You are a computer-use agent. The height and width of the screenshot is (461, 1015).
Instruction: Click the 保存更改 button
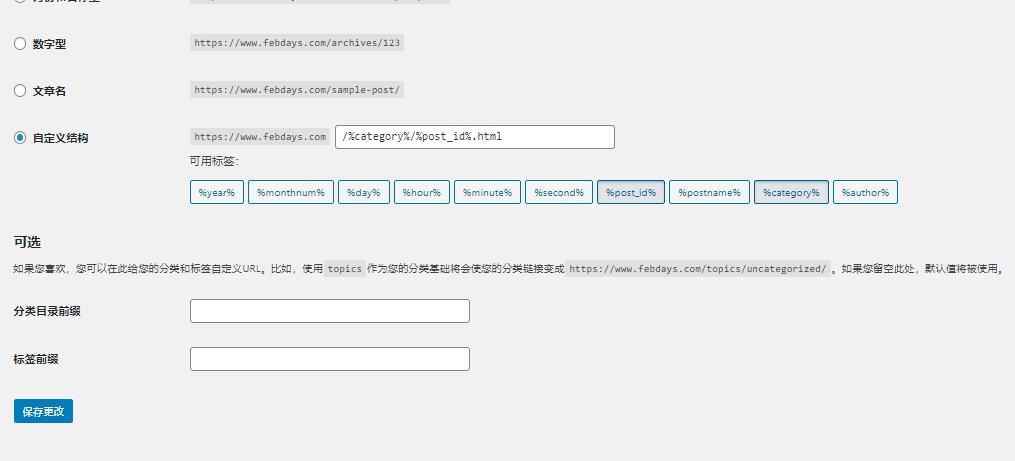(43, 411)
